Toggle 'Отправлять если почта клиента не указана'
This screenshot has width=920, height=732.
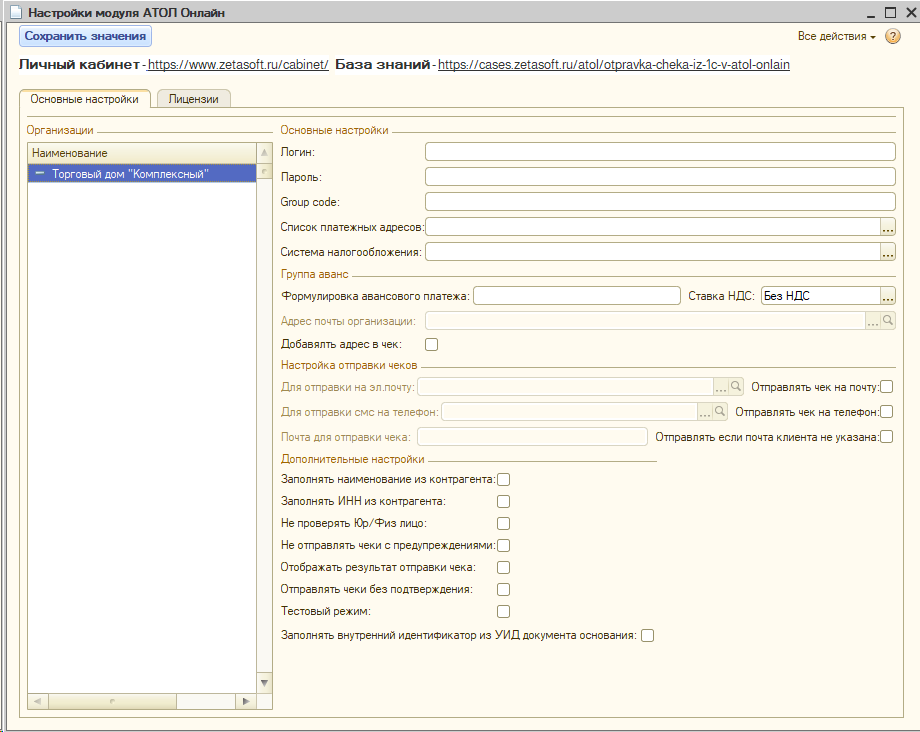[887, 436]
